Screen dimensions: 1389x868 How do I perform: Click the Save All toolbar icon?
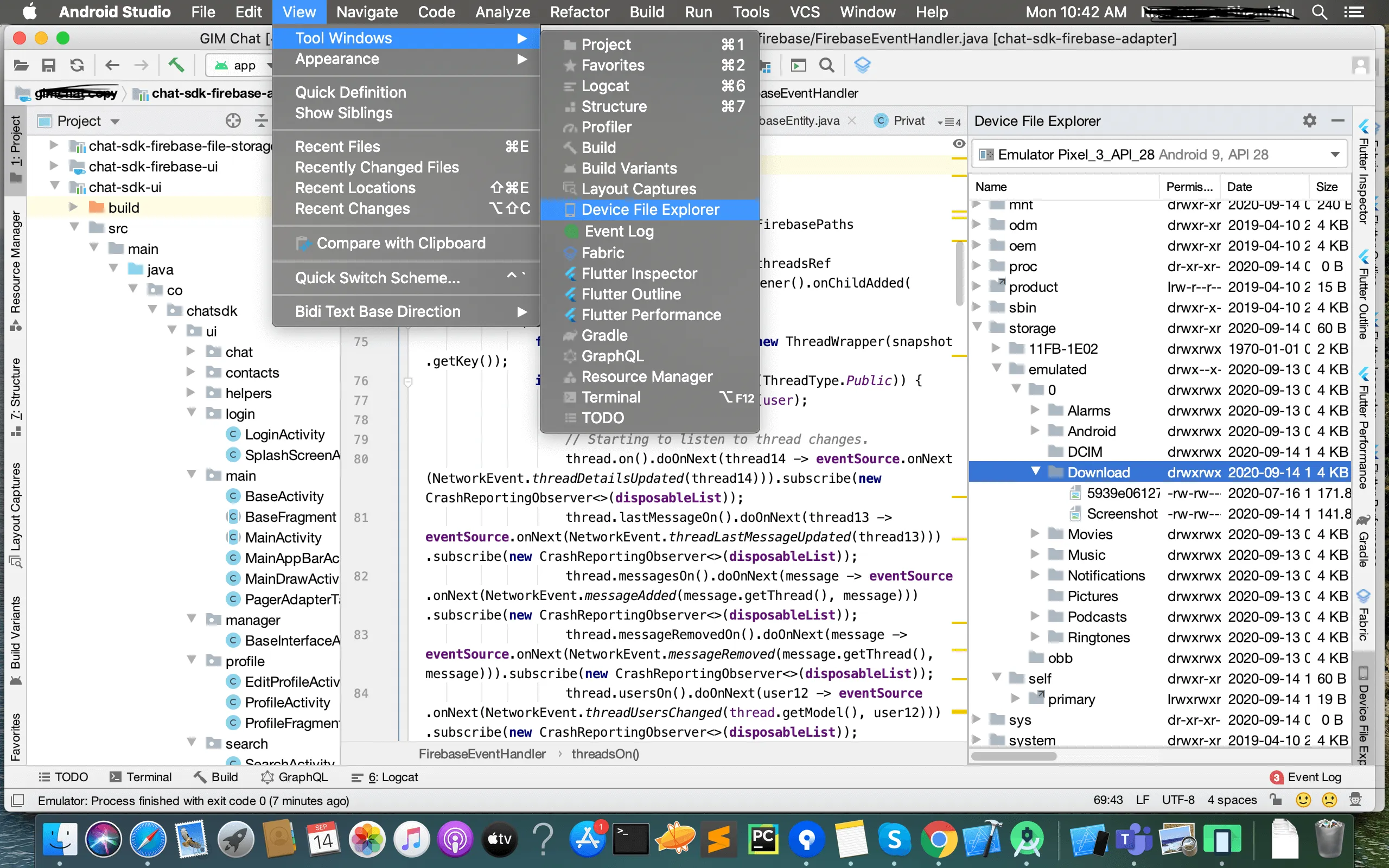[49, 66]
